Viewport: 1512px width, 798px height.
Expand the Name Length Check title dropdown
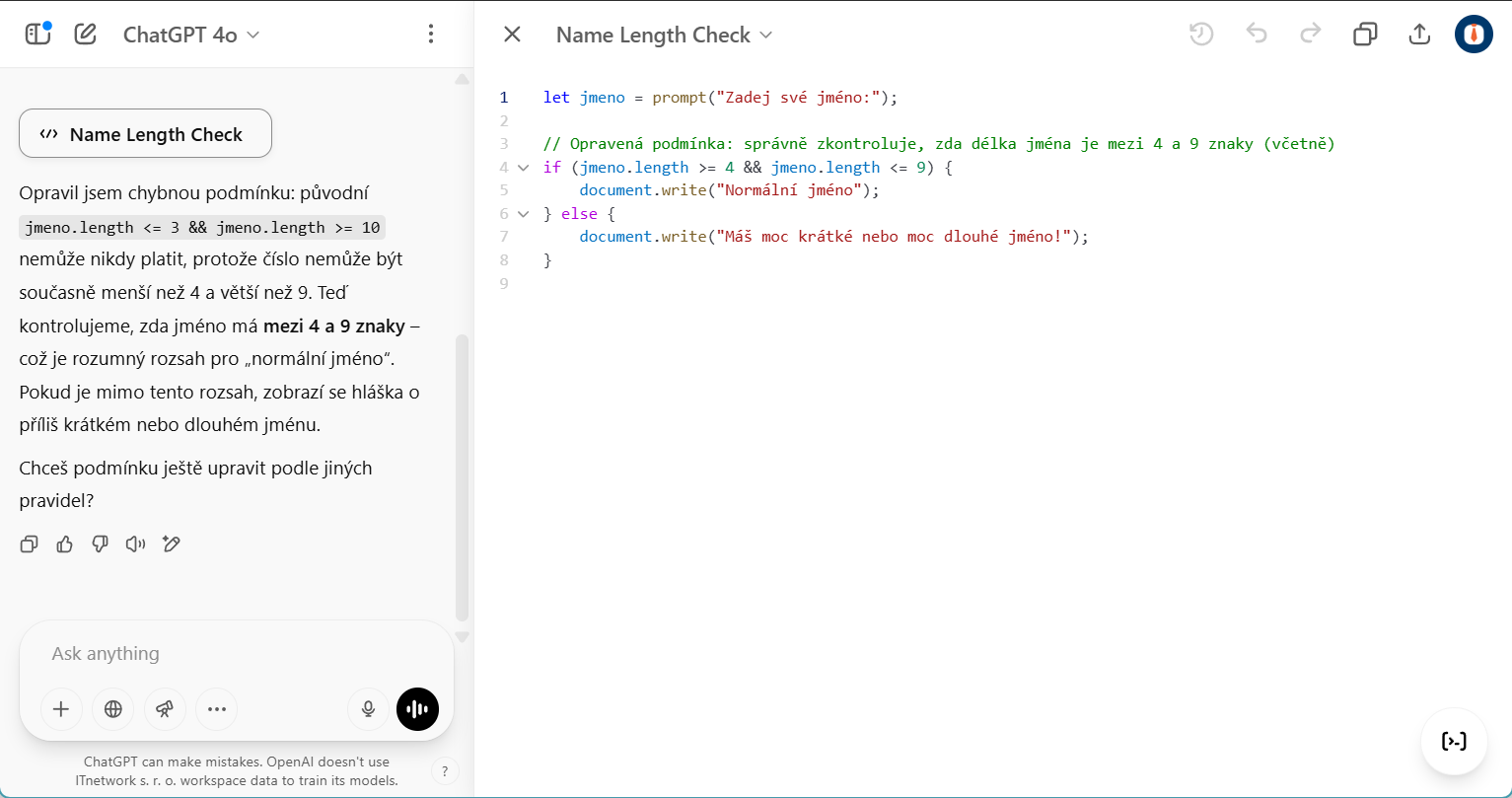coord(664,35)
